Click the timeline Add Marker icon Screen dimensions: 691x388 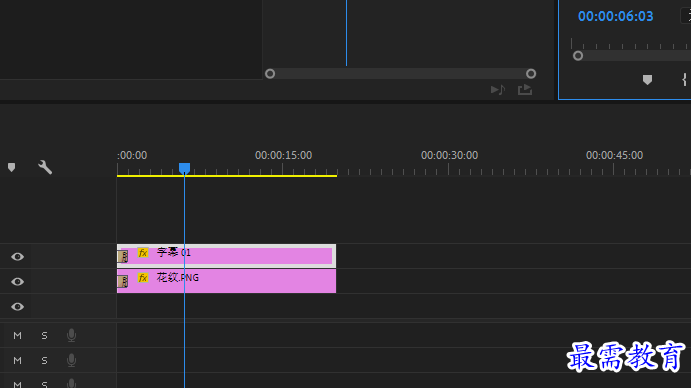coord(11,167)
